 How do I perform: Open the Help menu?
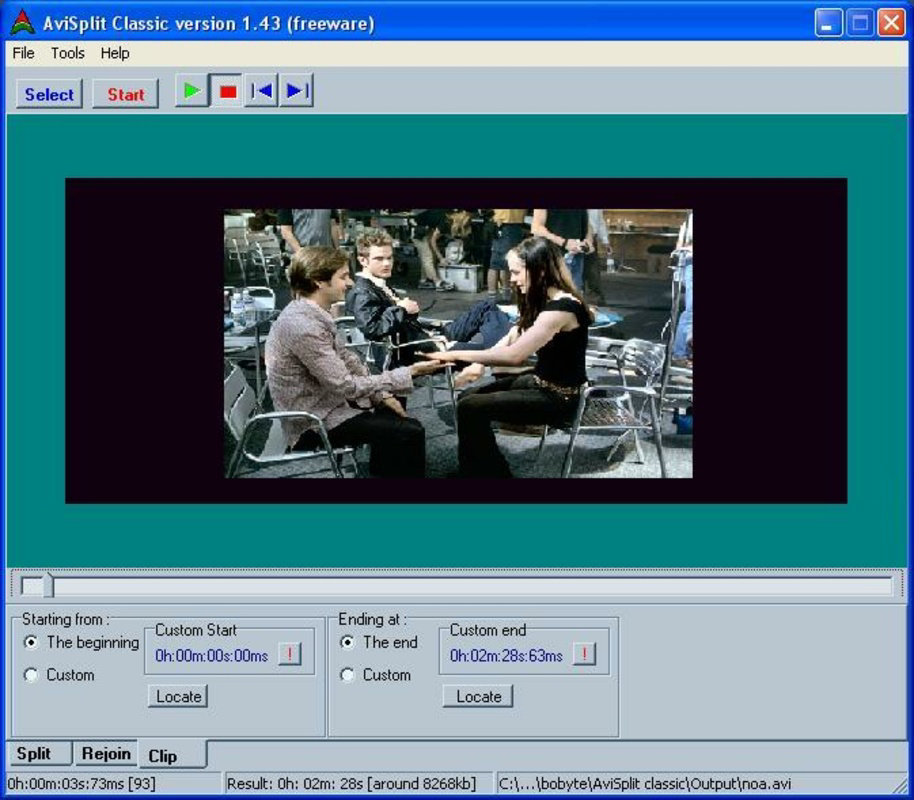click(x=115, y=53)
